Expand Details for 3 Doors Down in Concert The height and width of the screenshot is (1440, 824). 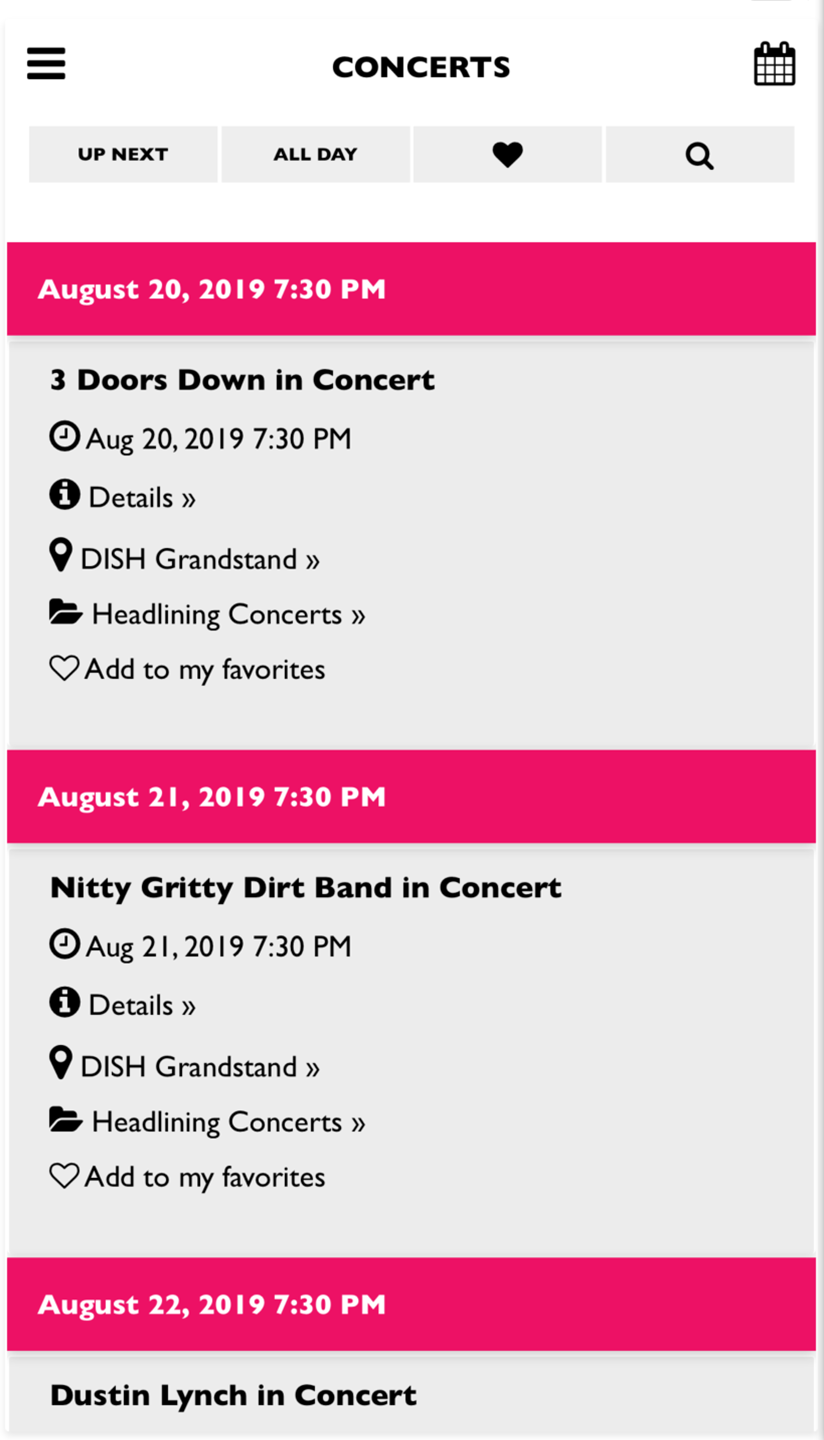(x=142, y=498)
